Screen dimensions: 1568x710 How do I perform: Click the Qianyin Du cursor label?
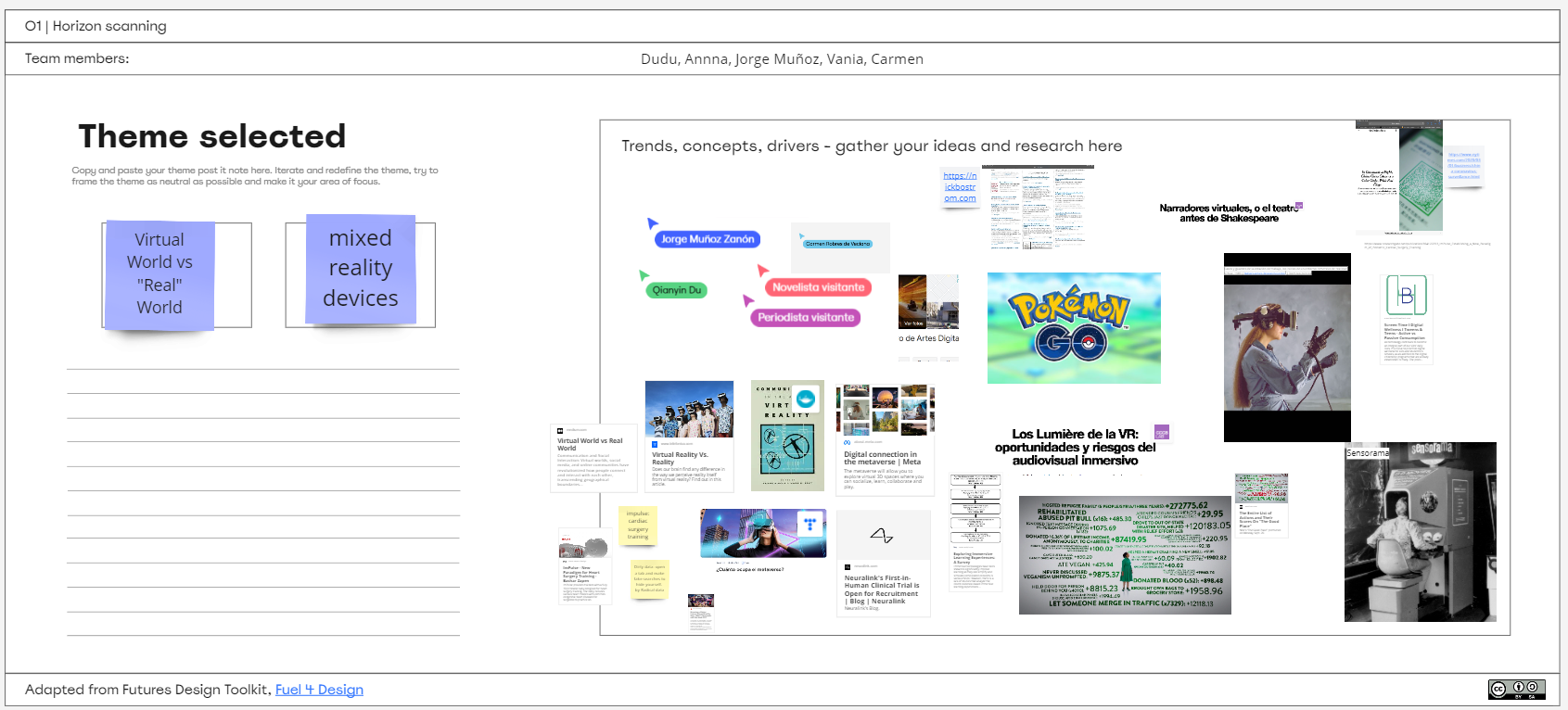coord(676,290)
